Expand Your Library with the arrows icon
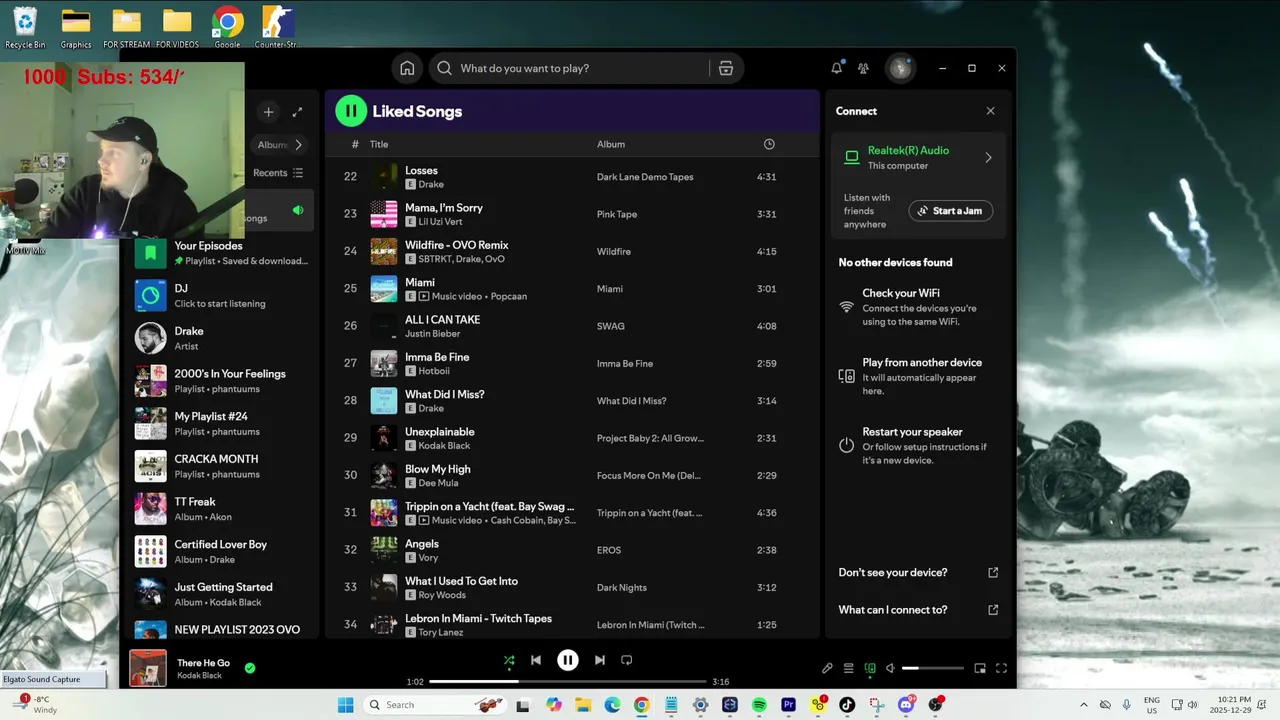The height and width of the screenshot is (720, 1280). point(297,112)
